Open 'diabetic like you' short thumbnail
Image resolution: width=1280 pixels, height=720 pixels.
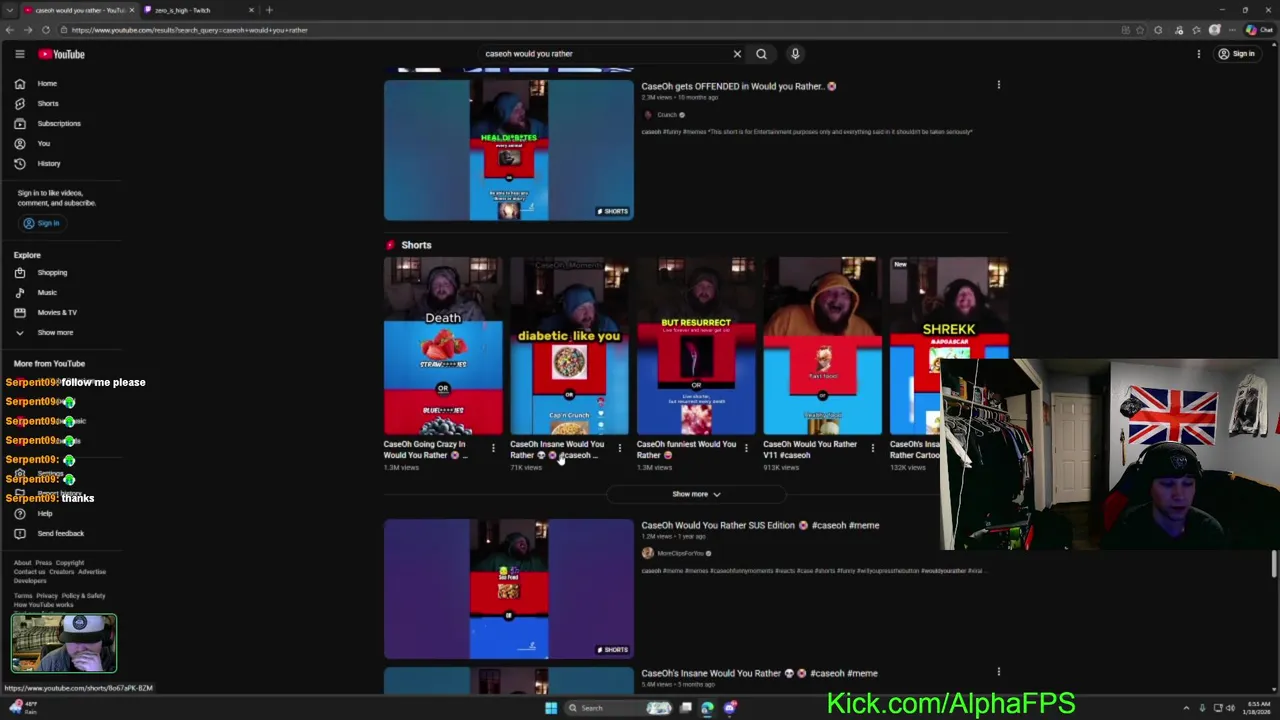coord(569,346)
